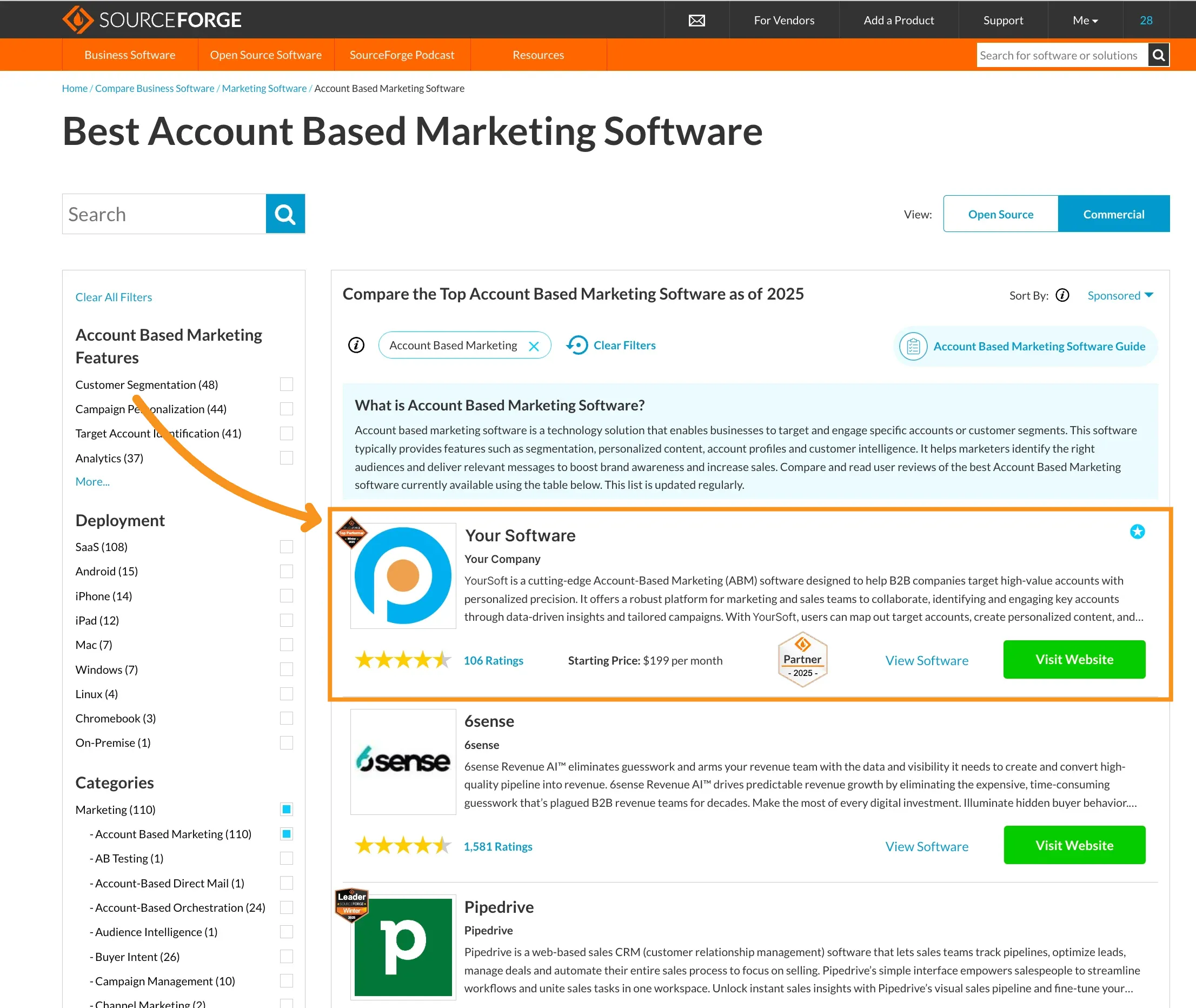The image size is (1196, 1008).
Task: Click the blue star badge on Your Software
Action: 1137,532
